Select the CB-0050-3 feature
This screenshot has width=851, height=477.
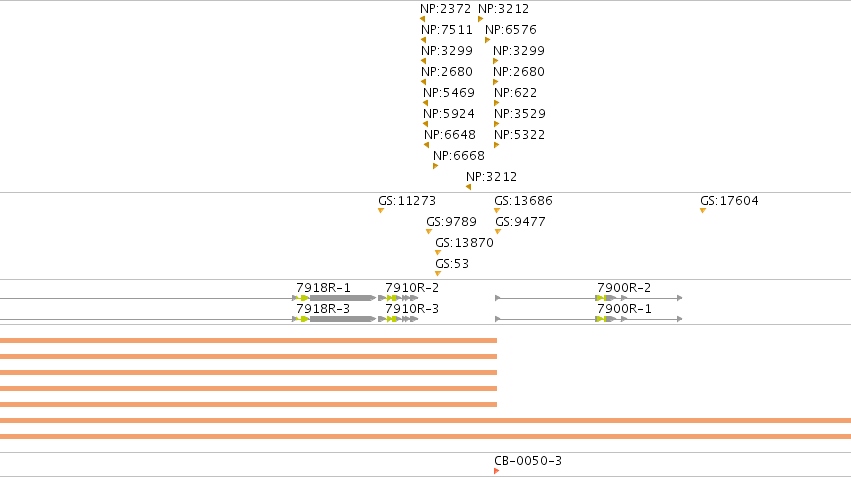click(497, 471)
